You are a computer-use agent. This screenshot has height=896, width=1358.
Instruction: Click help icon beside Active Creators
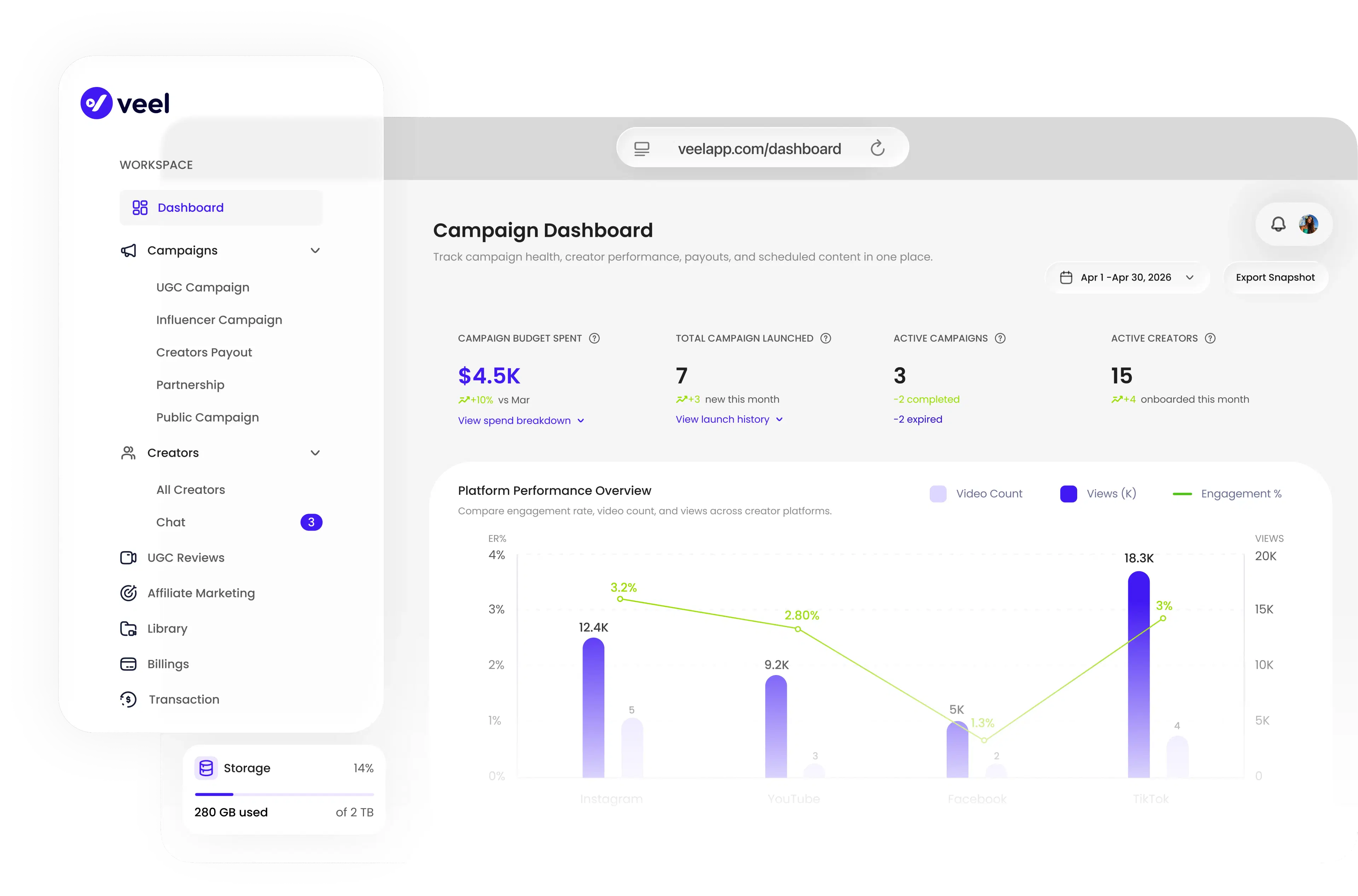pos(1210,338)
